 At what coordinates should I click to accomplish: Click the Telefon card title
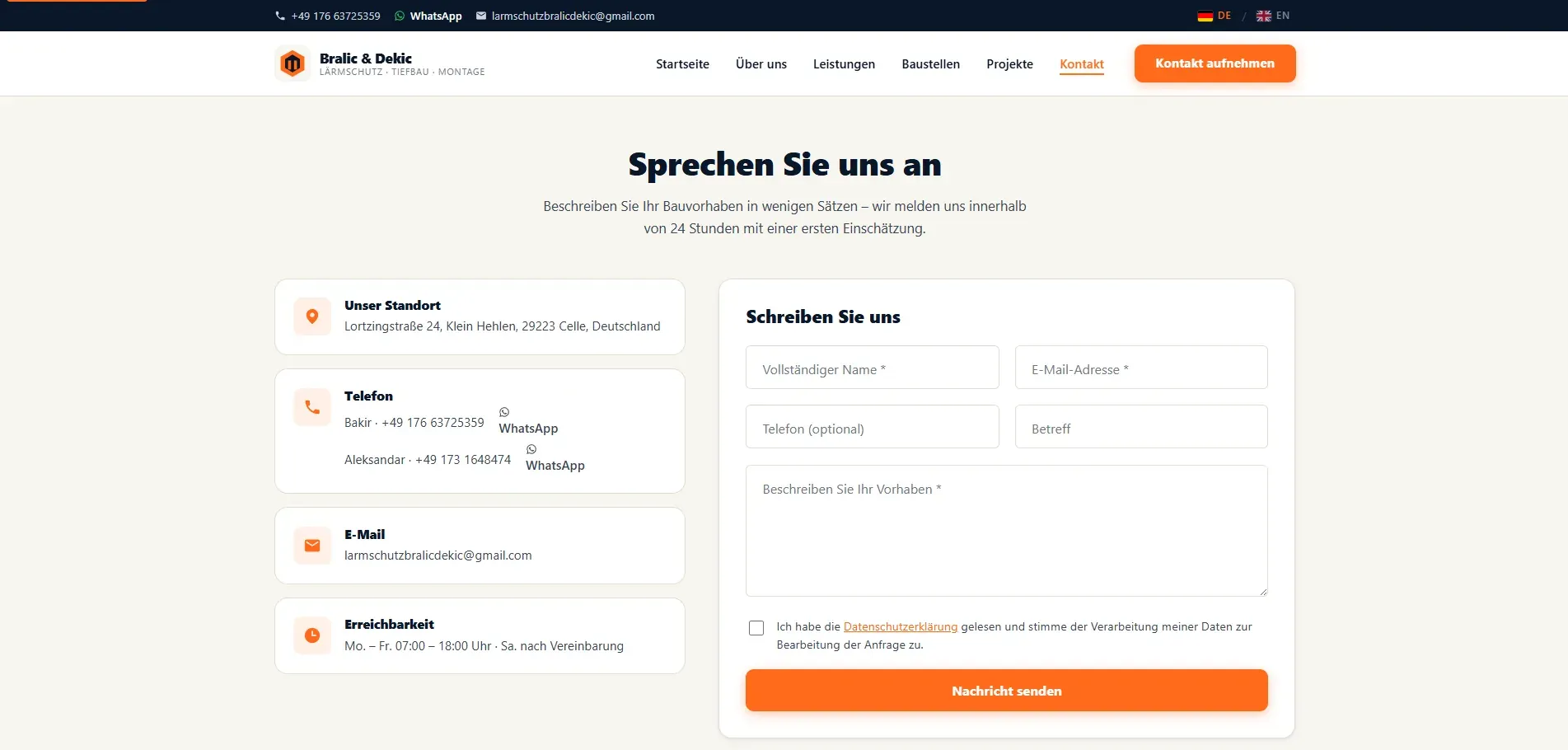pyautogui.click(x=368, y=396)
